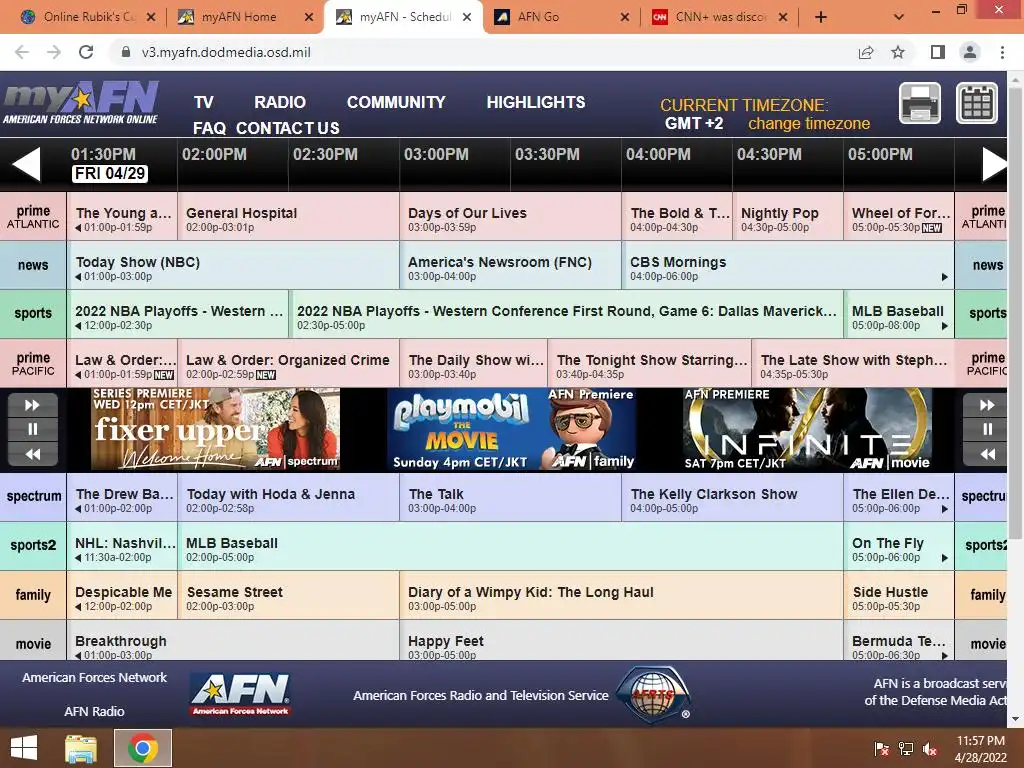Open the TV menu

pos(204,103)
